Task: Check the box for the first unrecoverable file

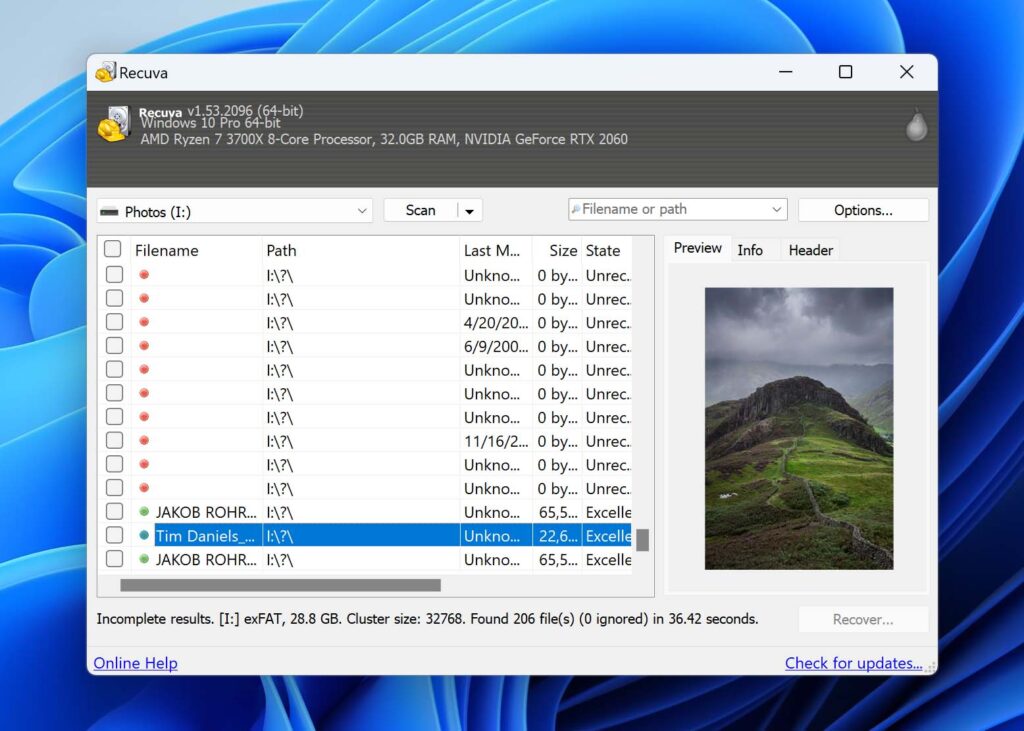Action: [112, 274]
